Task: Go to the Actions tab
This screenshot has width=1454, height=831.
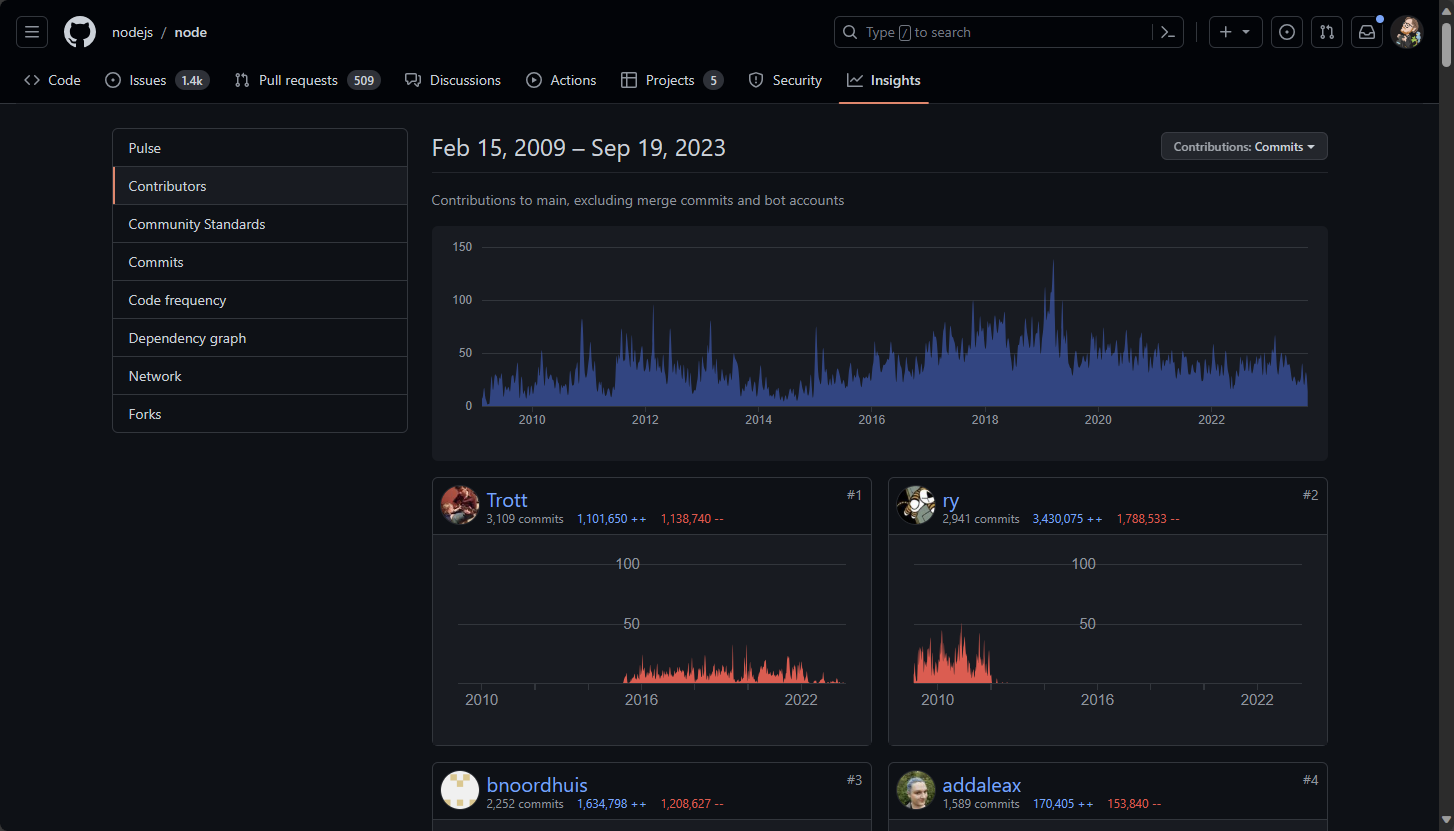Action: (x=561, y=80)
